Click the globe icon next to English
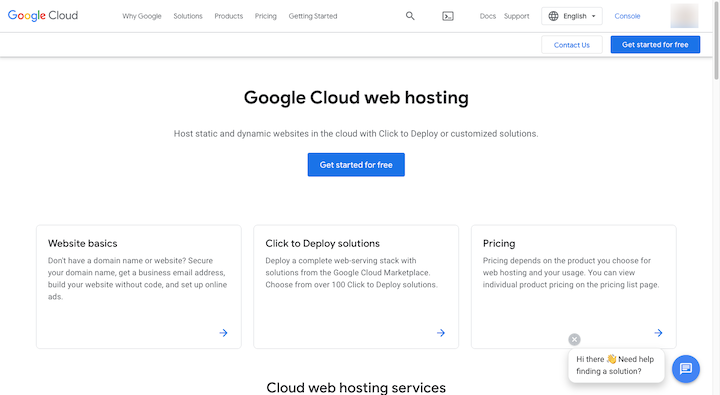 (554, 16)
